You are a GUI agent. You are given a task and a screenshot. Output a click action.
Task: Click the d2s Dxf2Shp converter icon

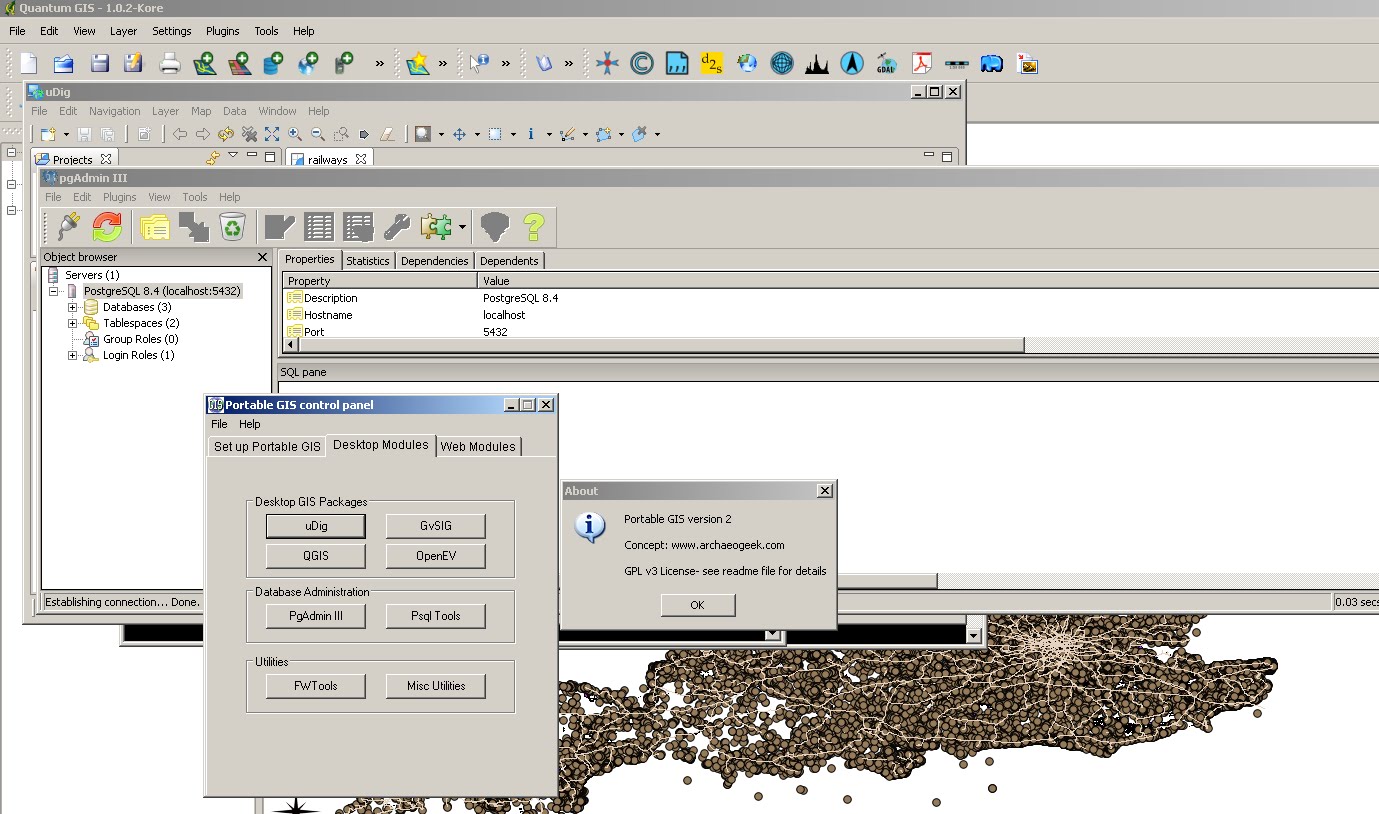click(x=711, y=64)
